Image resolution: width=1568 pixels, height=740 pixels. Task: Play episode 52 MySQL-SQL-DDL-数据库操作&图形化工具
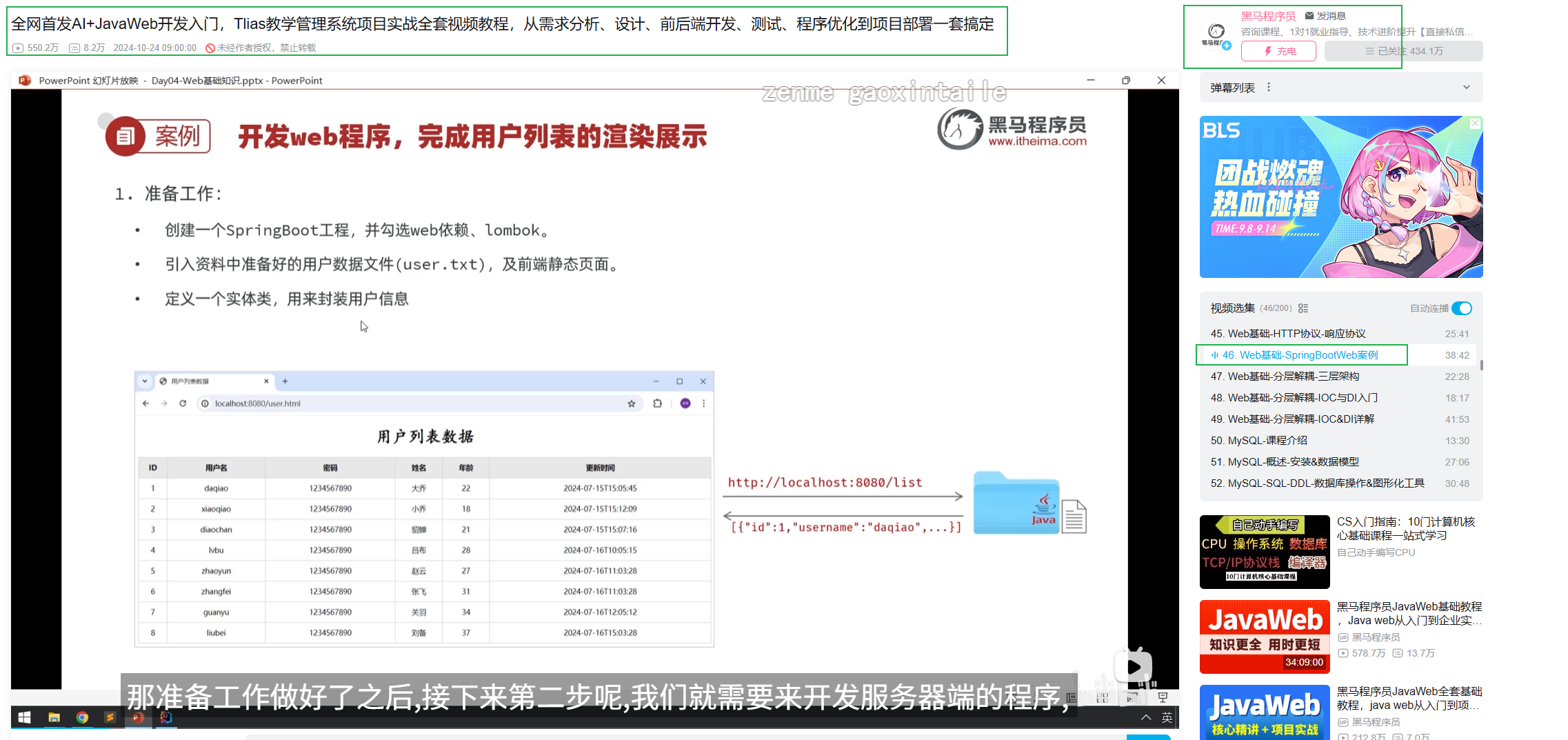(x=1340, y=483)
